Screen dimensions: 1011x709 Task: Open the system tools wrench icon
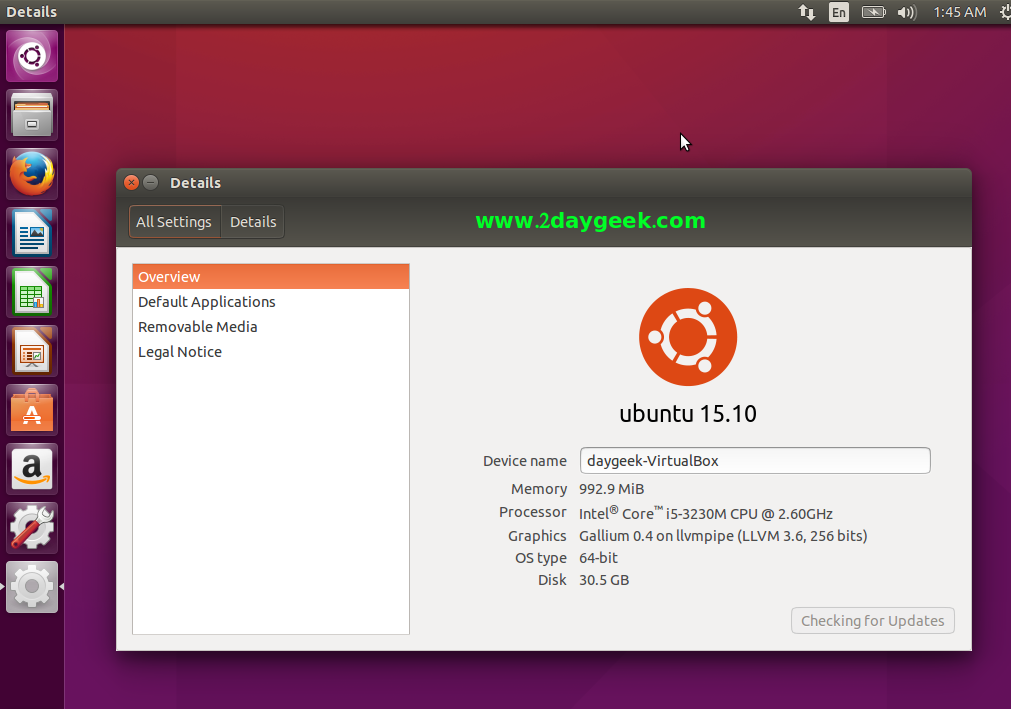(32, 528)
